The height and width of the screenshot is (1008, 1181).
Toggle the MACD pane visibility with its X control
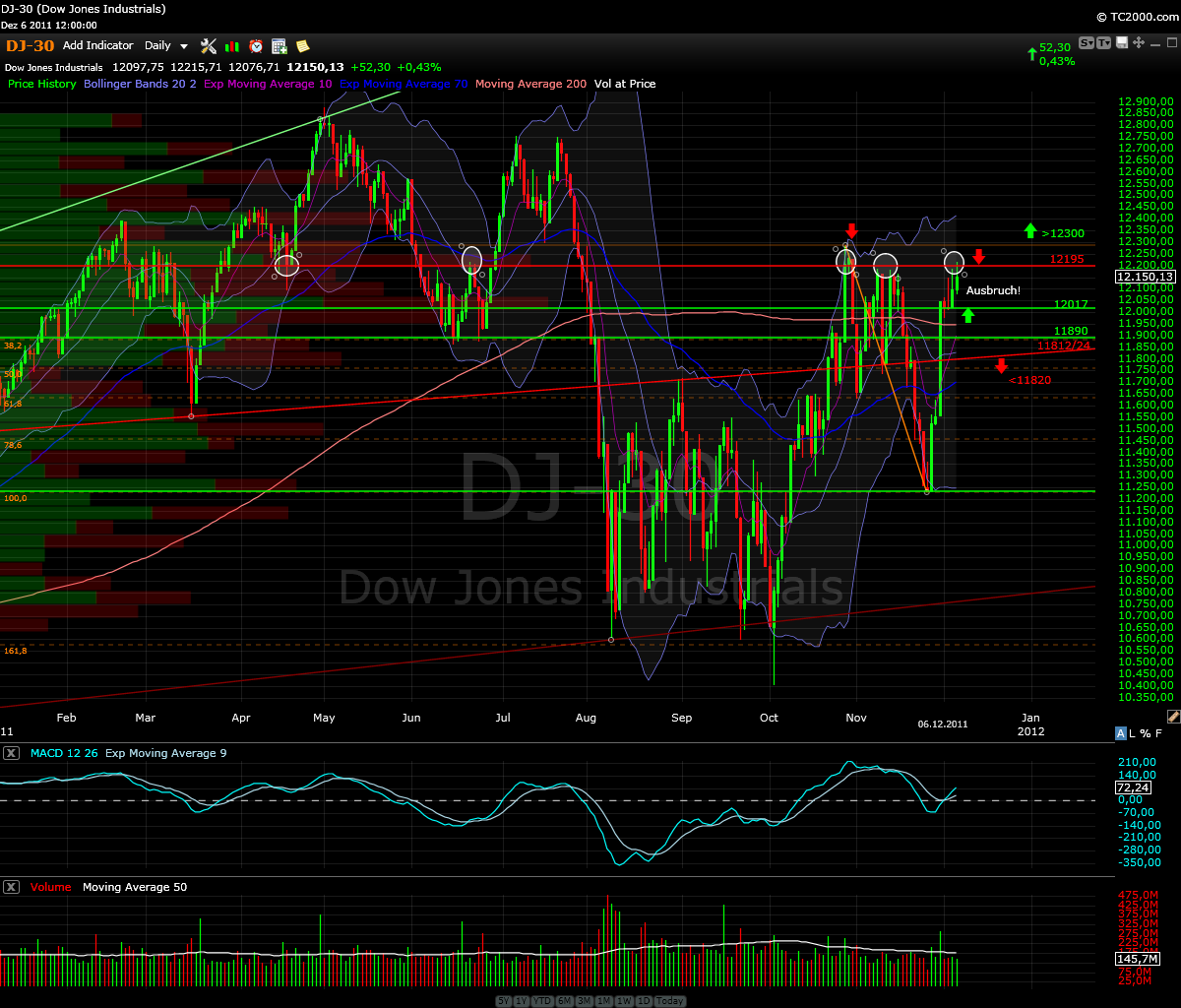pos(11,753)
